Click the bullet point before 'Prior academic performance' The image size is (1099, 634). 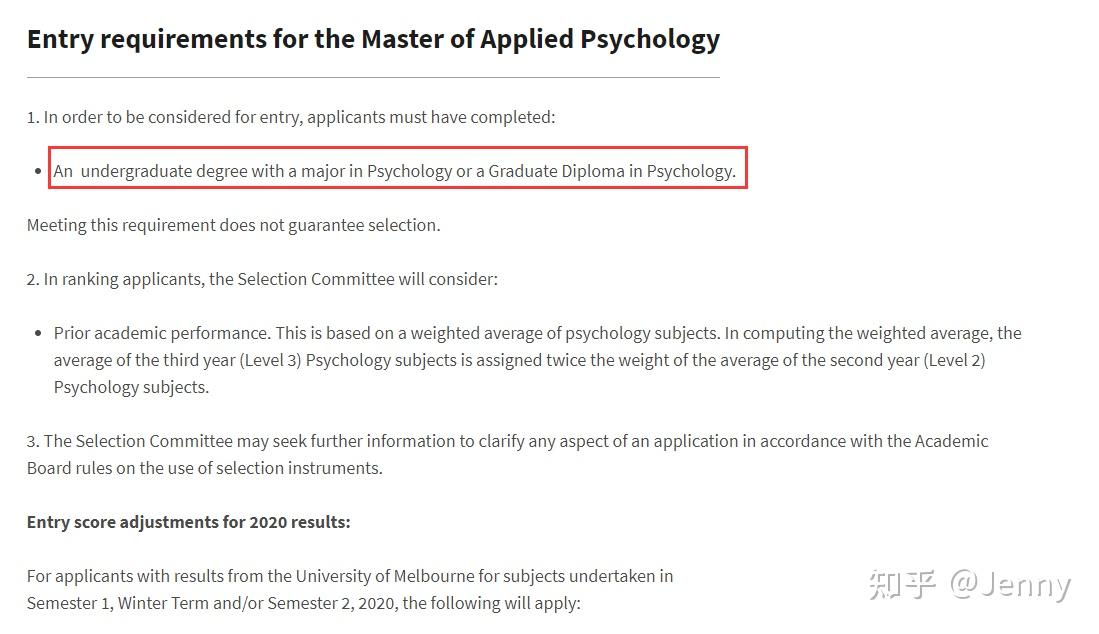pos(38,333)
